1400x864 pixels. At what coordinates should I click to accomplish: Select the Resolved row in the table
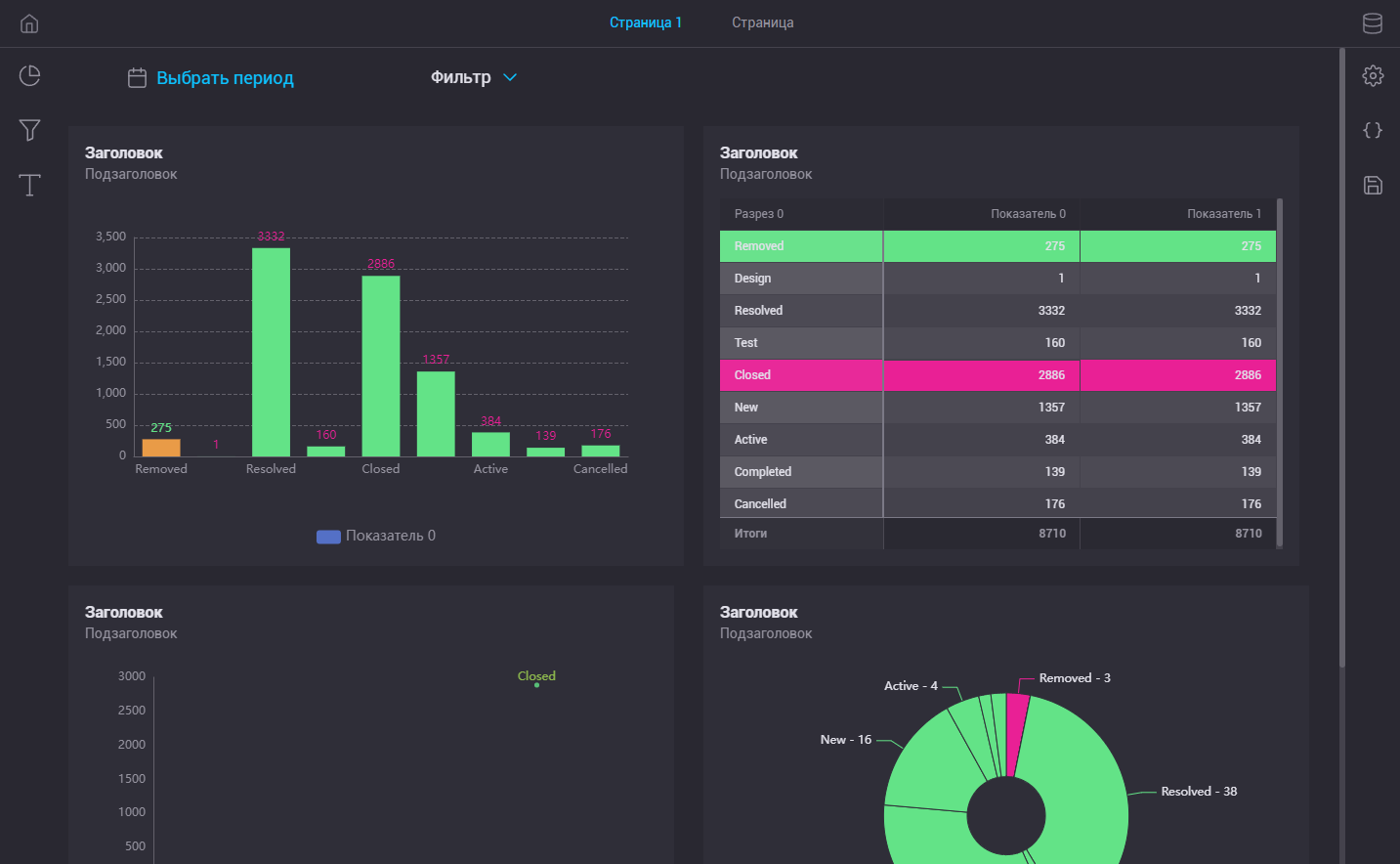coord(997,311)
